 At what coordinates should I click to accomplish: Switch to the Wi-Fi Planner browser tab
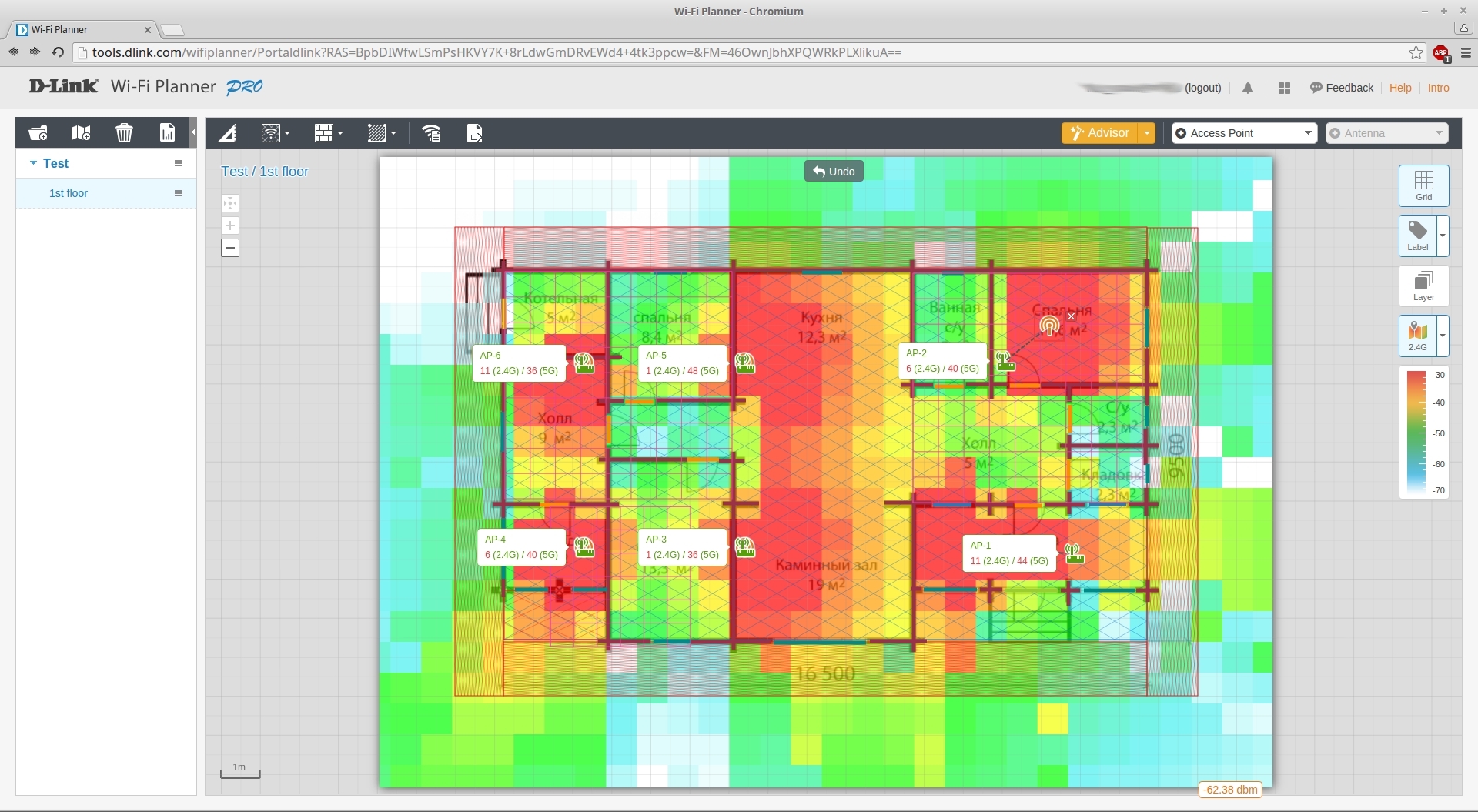pos(82,29)
